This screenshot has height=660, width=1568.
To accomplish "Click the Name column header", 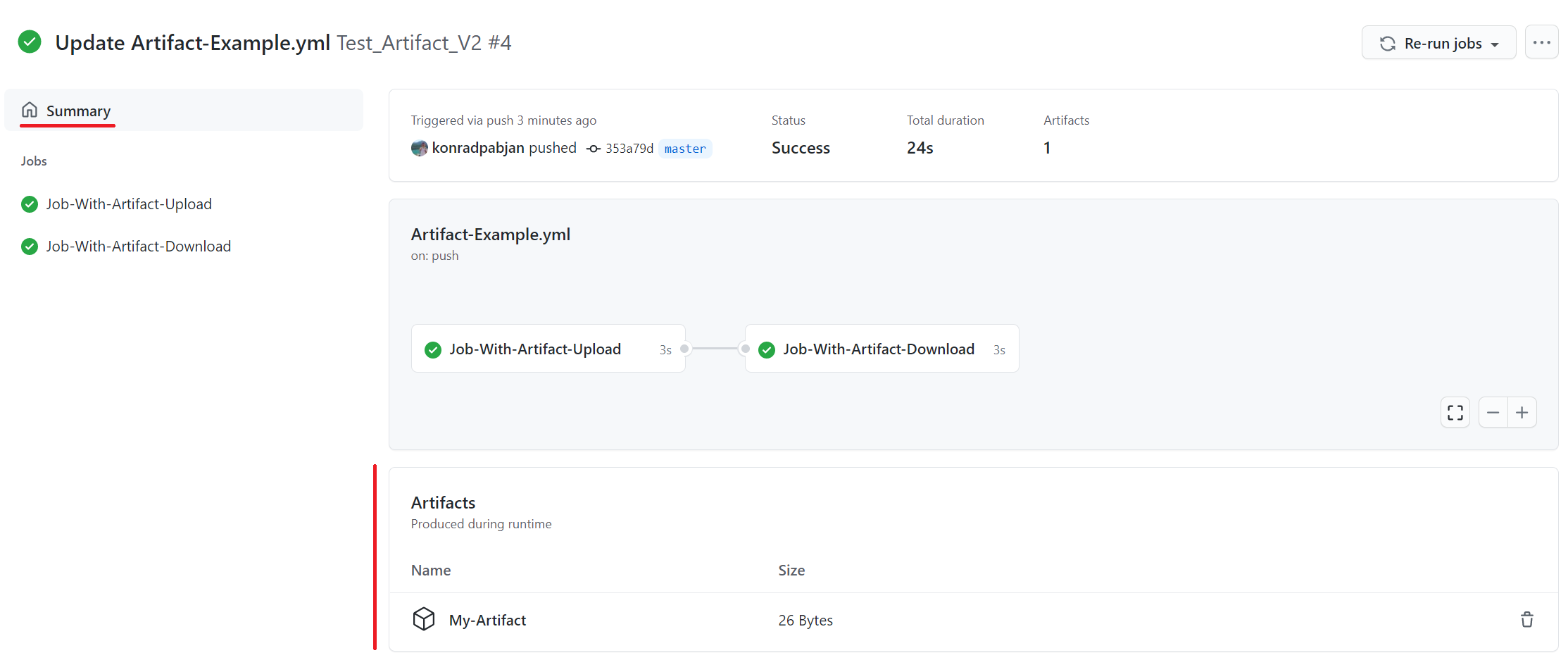I will click(x=431, y=571).
